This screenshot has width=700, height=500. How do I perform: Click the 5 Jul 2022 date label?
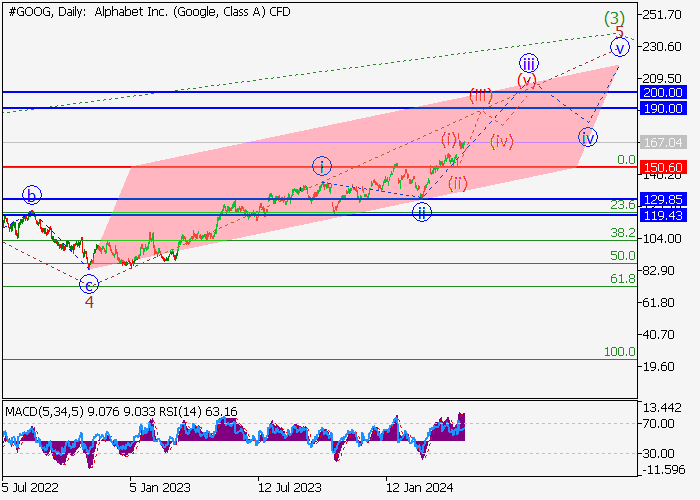[30, 488]
